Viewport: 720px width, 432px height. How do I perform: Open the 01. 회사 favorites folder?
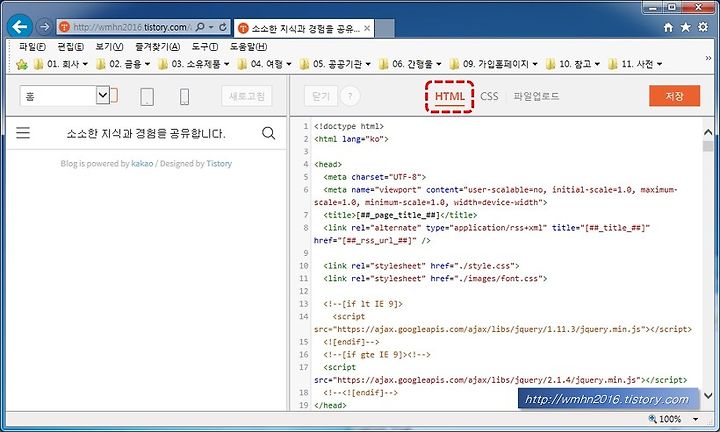[x=60, y=64]
